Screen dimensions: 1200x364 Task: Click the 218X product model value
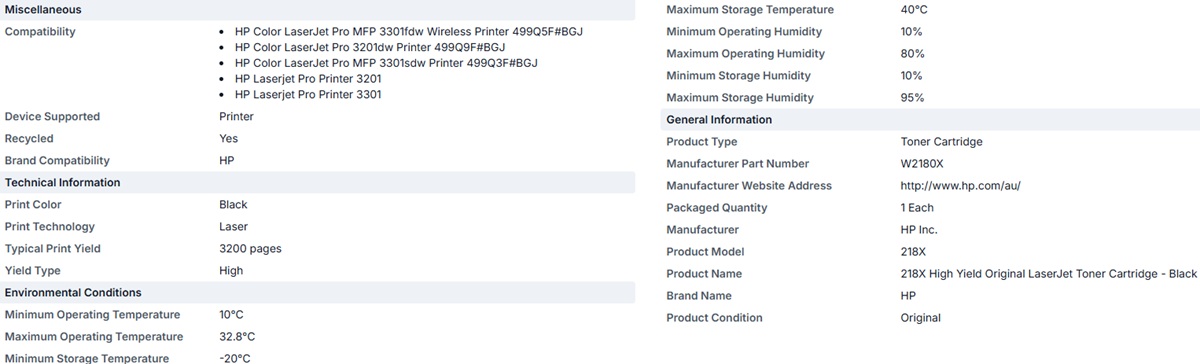coord(915,252)
